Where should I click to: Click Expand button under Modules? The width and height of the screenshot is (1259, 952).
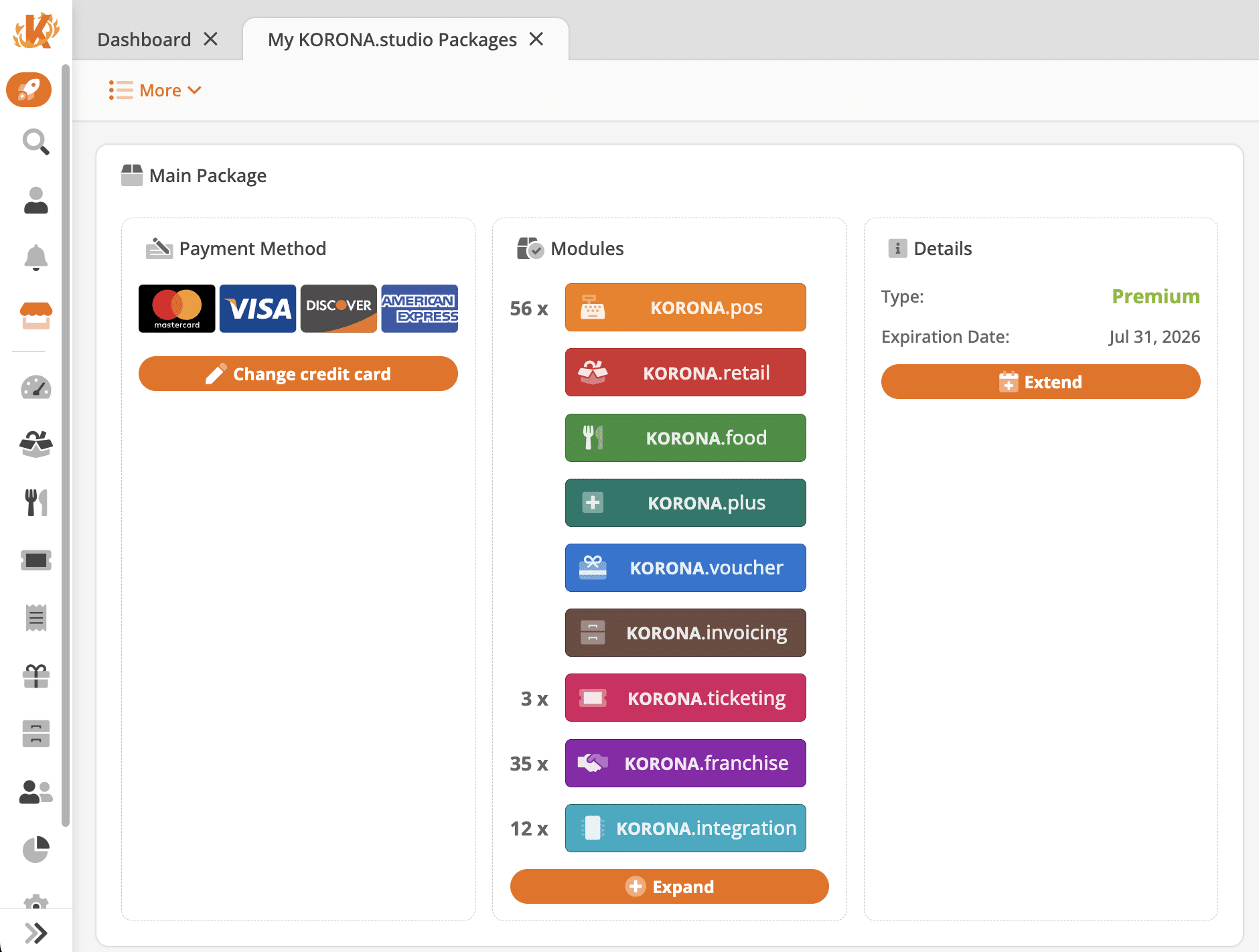pyautogui.click(x=669, y=886)
